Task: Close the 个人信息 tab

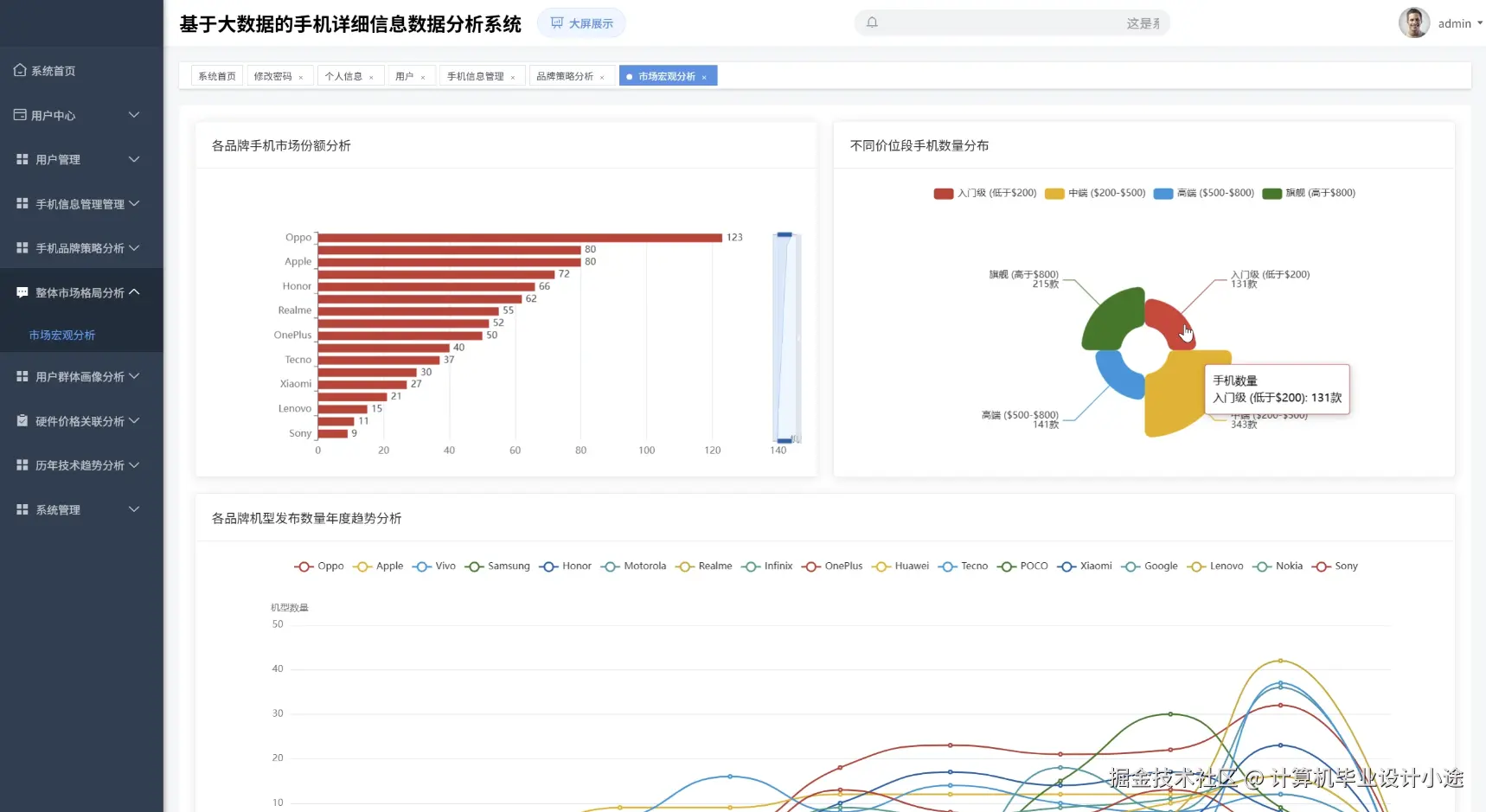Action: (371, 77)
